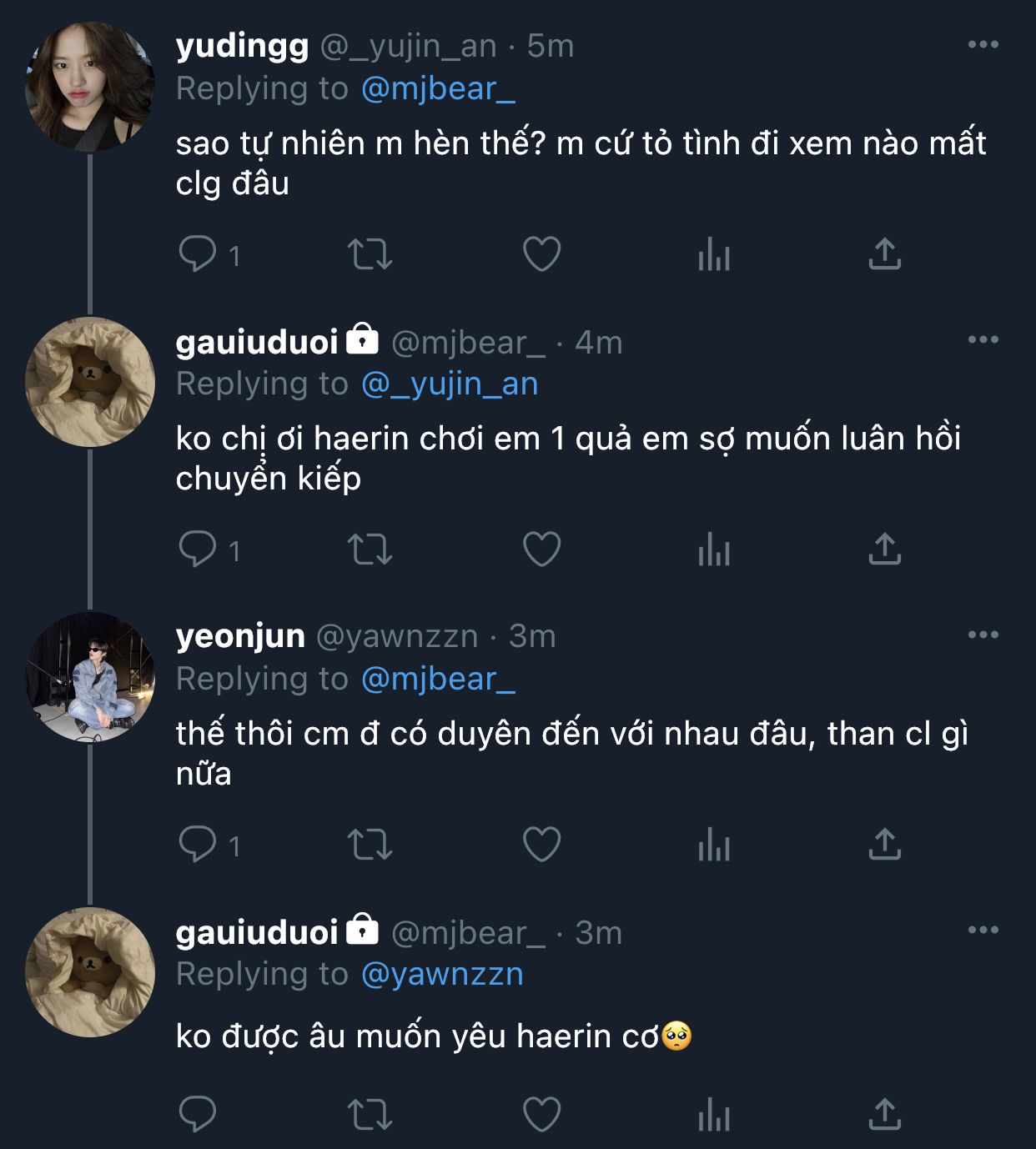This screenshot has height=1149, width=1036.
Task: Retweet yudingg's reply tweet
Action: (370, 254)
